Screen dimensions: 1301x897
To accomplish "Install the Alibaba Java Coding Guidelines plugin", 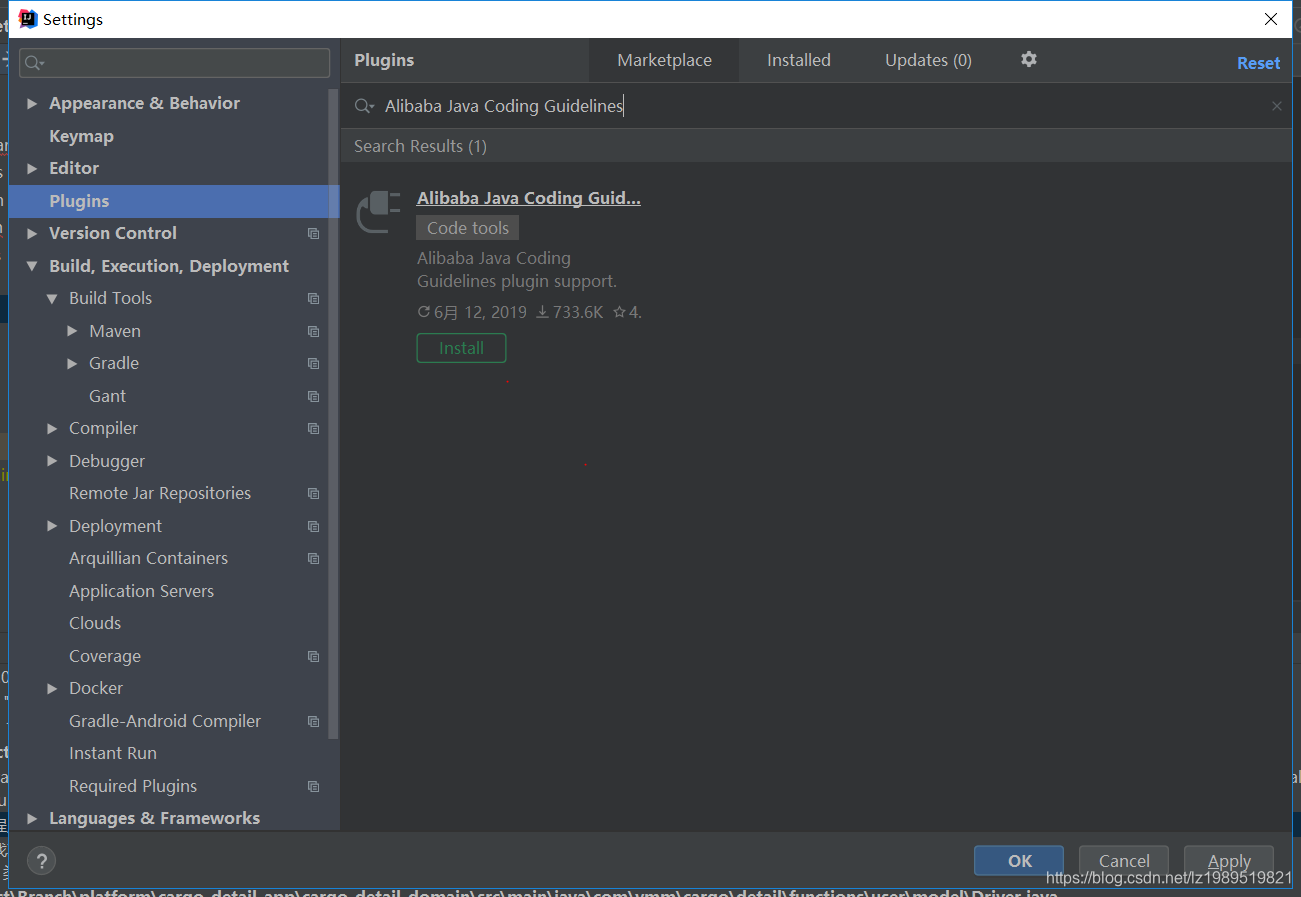I will pyautogui.click(x=461, y=348).
